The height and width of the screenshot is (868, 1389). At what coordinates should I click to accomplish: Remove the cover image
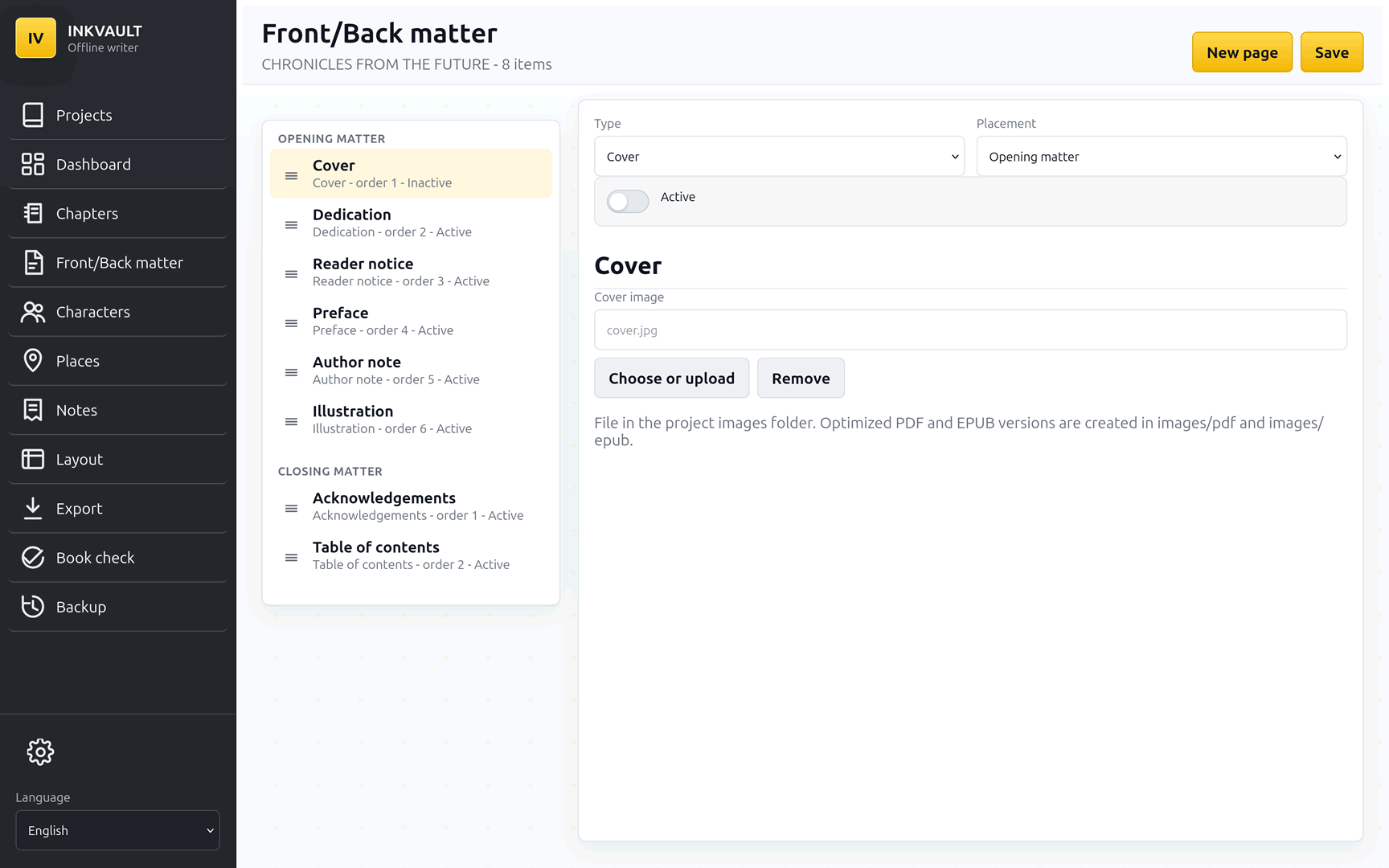(x=801, y=378)
